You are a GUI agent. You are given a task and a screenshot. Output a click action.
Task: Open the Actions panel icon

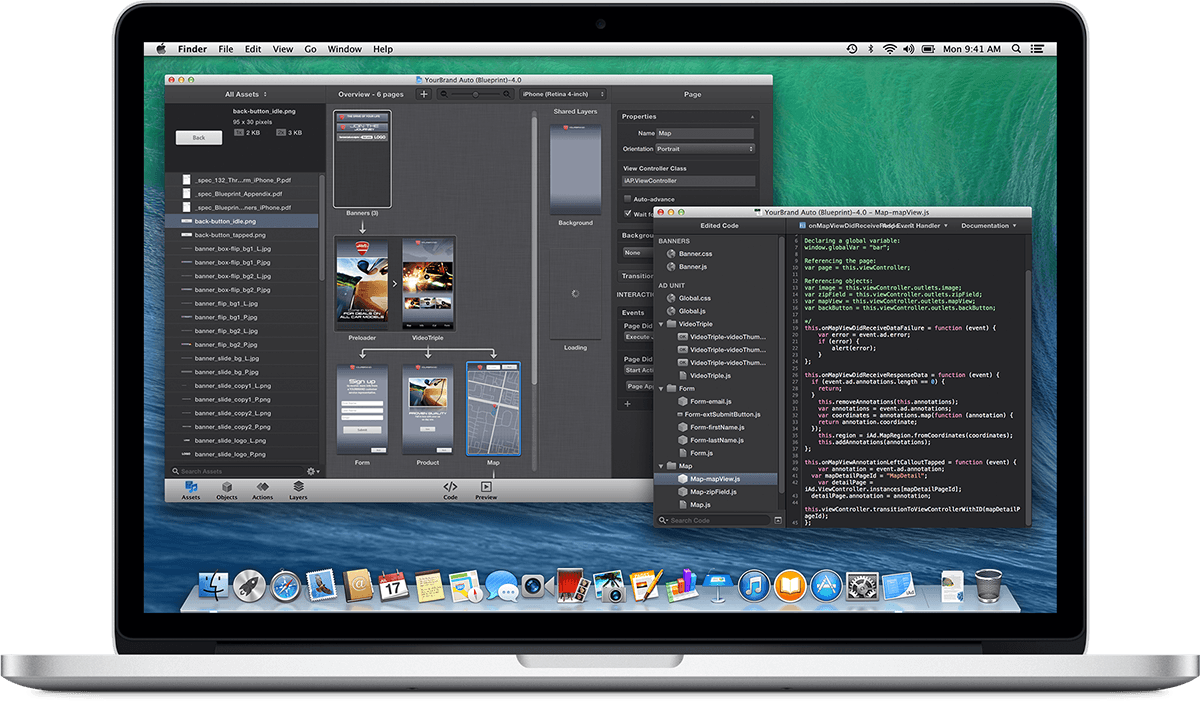pos(262,490)
